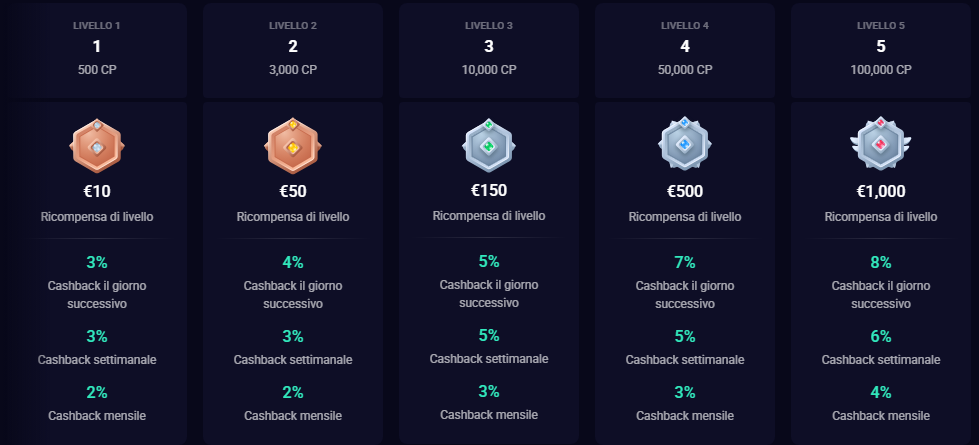The width and height of the screenshot is (979, 445).
Task: Click the 100,000 CP requirement text
Action: point(881,70)
